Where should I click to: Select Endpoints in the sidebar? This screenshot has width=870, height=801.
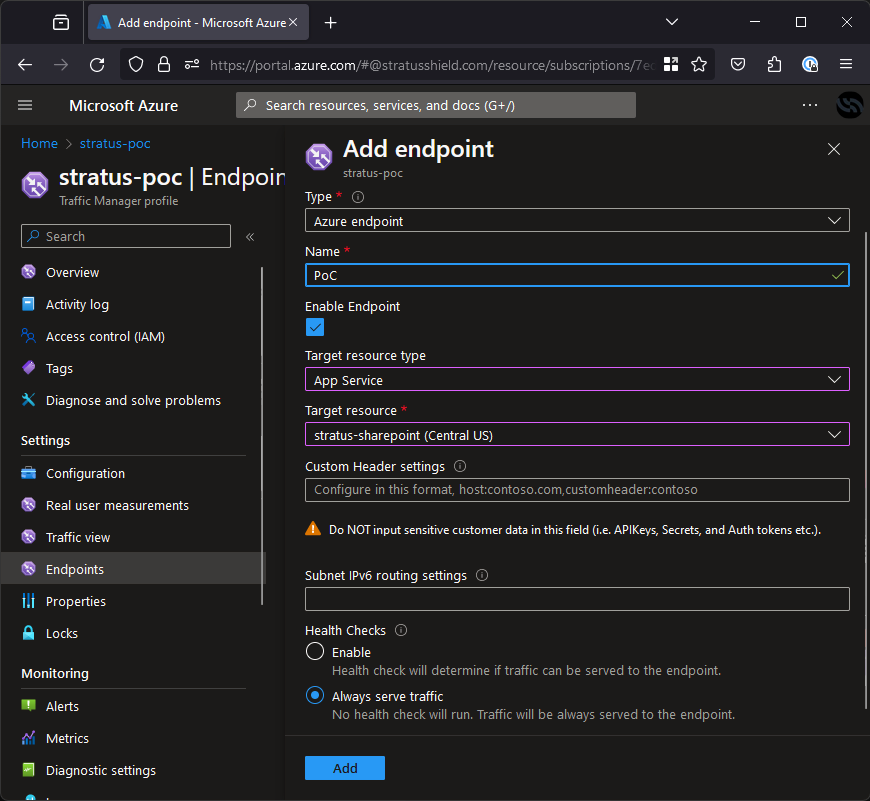click(x=133, y=569)
